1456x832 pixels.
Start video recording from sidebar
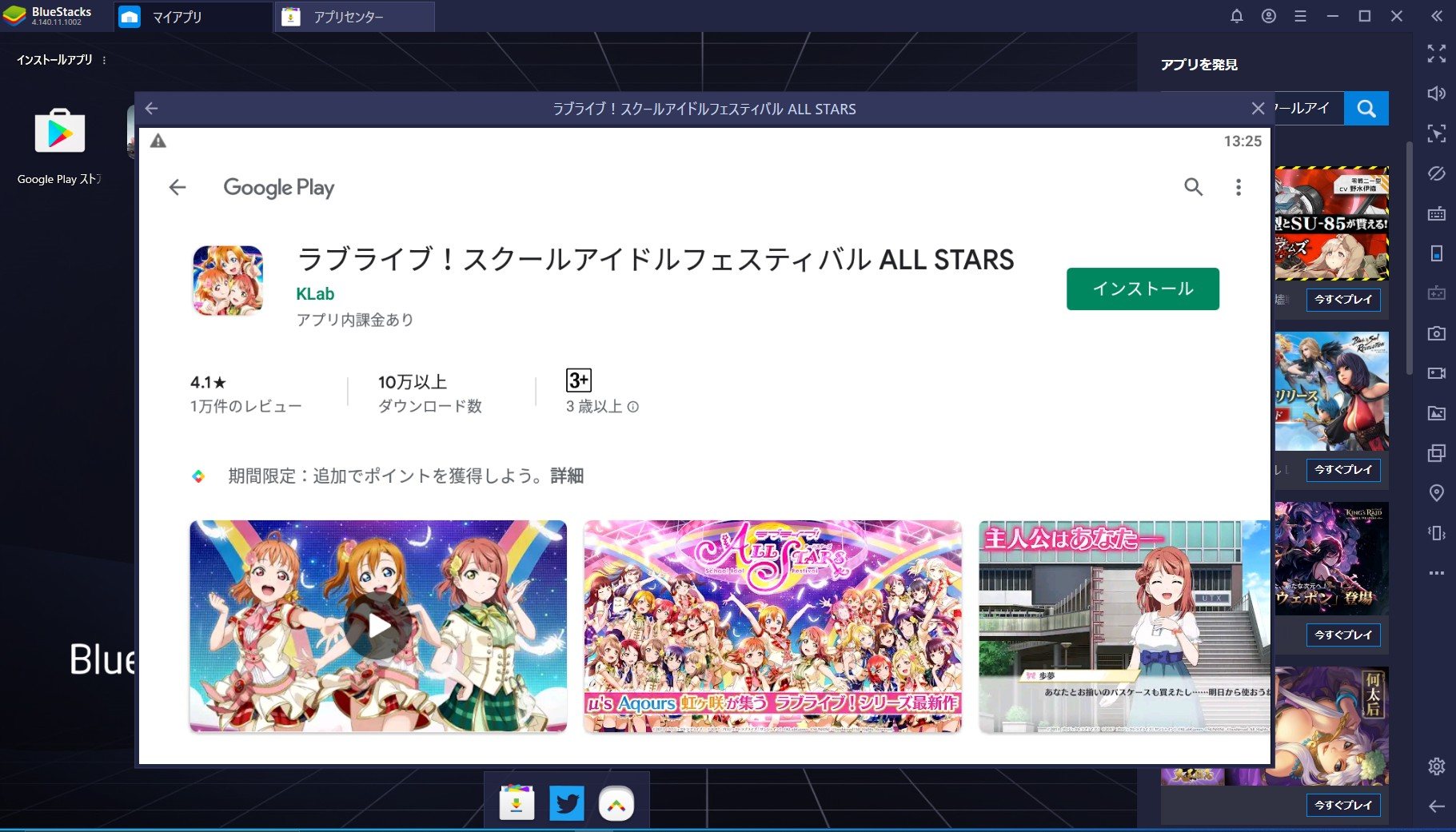(x=1436, y=373)
